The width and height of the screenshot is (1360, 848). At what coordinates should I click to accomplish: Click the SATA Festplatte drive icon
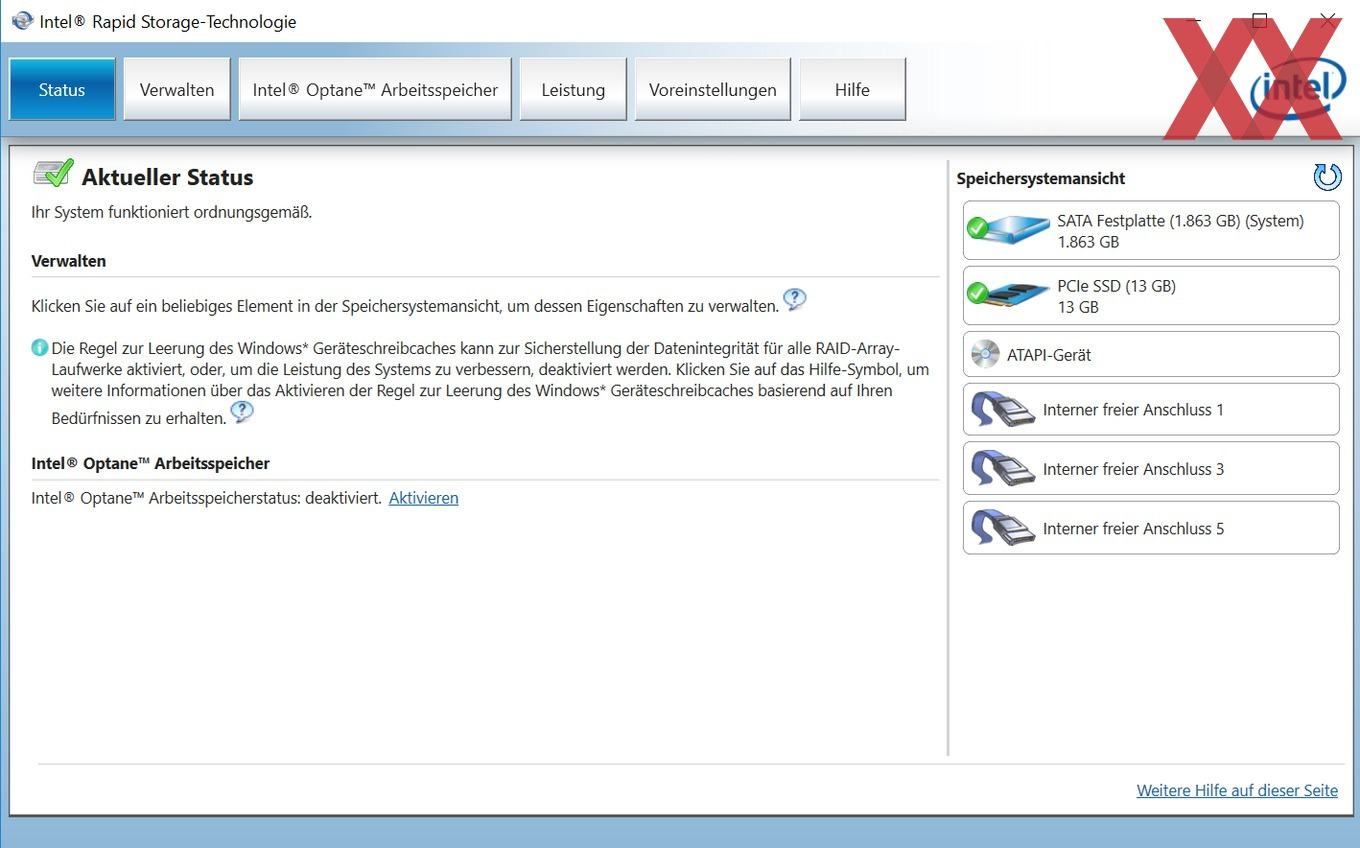click(x=1008, y=229)
